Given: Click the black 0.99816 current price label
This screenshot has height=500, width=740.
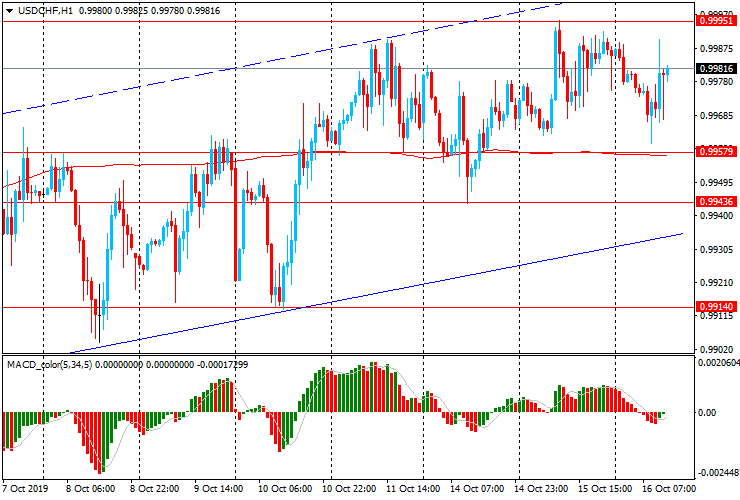Looking at the screenshot, I should (x=716, y=68).
